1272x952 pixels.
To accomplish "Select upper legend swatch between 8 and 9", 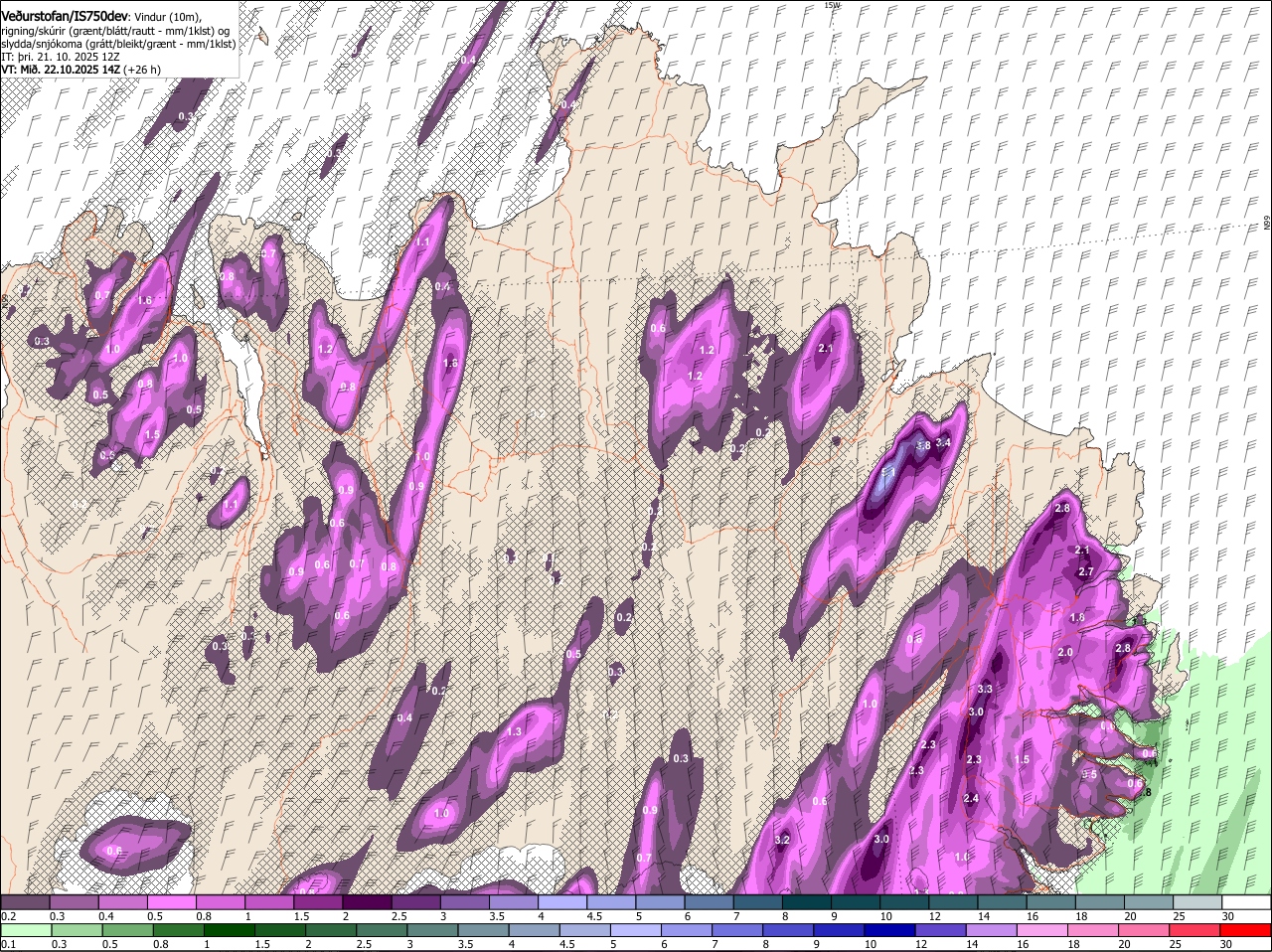I will tap(807, 902).
